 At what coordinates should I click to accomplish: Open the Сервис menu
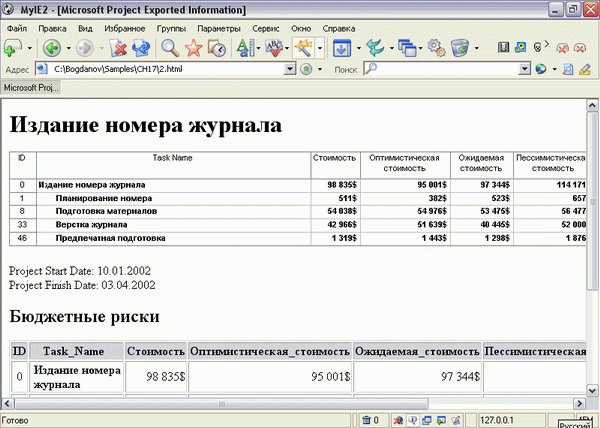pos(266,29)
